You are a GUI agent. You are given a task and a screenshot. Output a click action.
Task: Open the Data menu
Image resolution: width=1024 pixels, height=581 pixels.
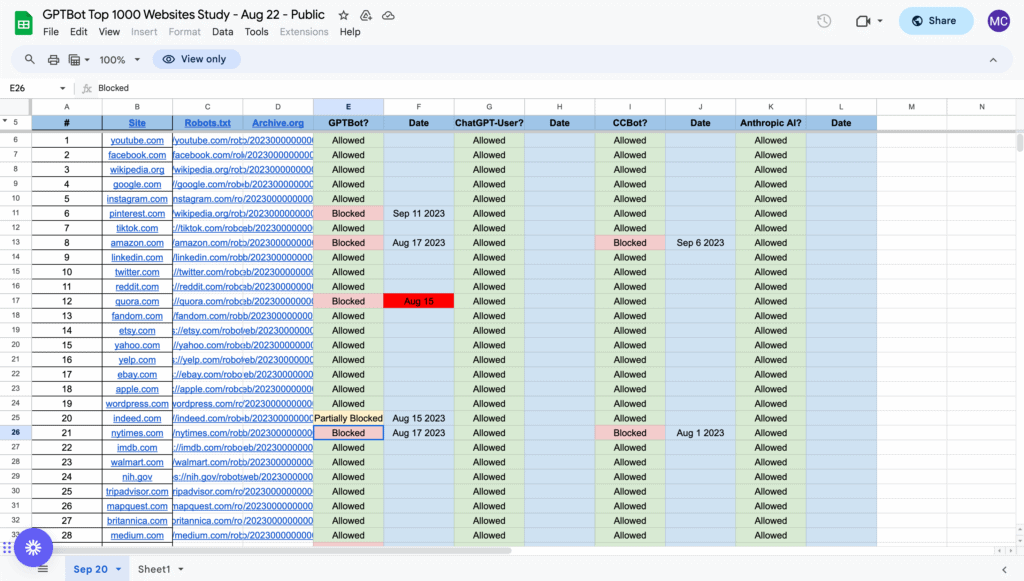coord(222,31)
